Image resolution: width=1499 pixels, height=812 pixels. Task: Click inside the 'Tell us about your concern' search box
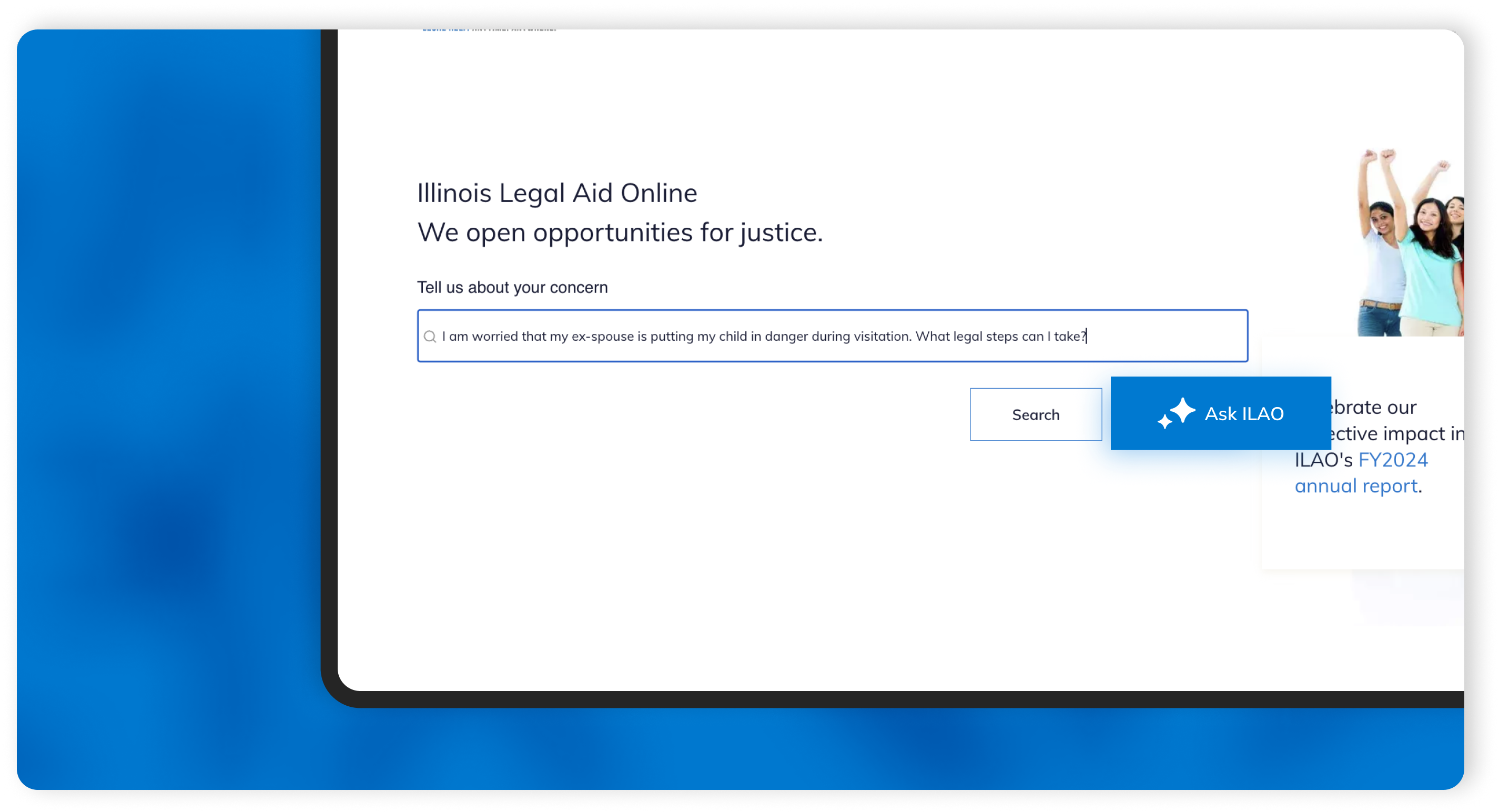coord(832,336)
